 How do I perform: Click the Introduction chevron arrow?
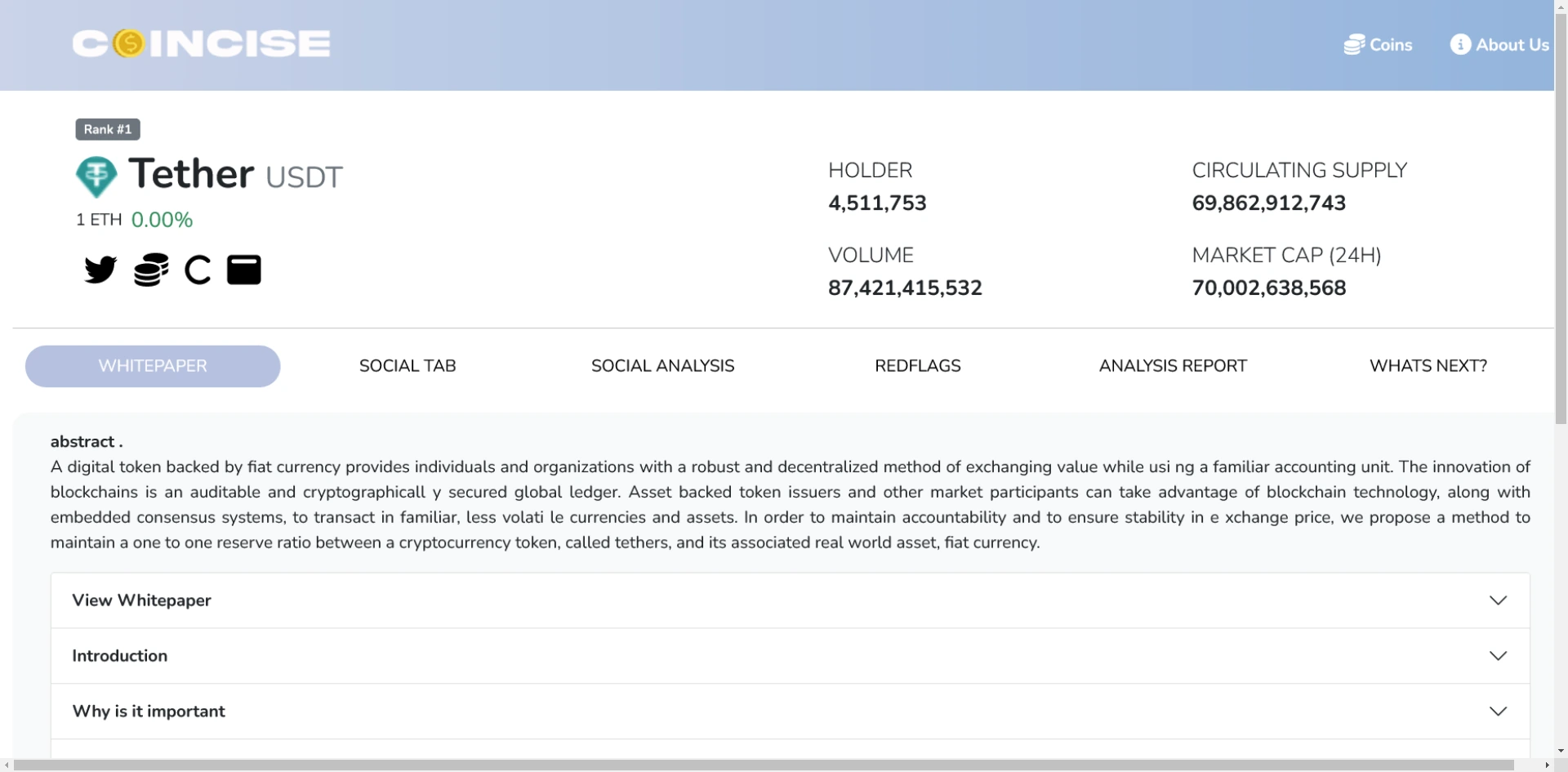click(x=1498, y=656)
